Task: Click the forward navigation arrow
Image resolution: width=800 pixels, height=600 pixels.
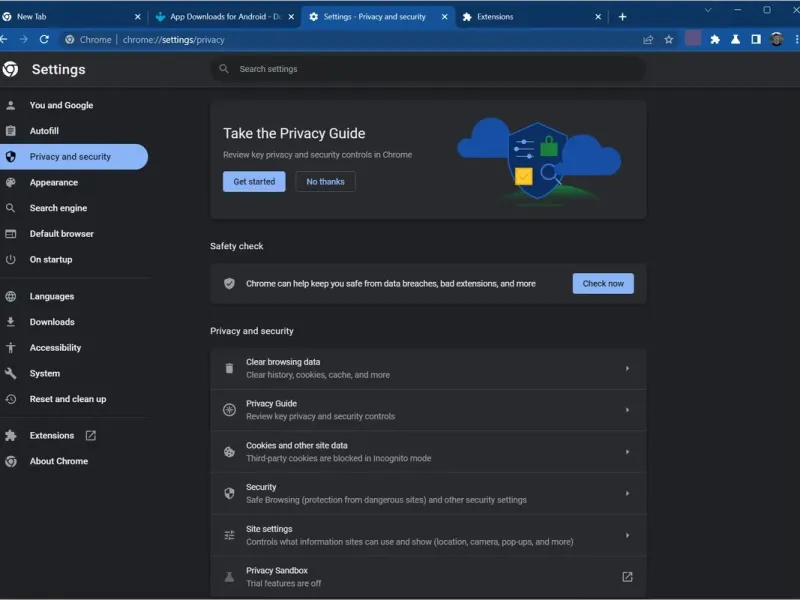Action: pyautogui.click(x=23, y=39)
